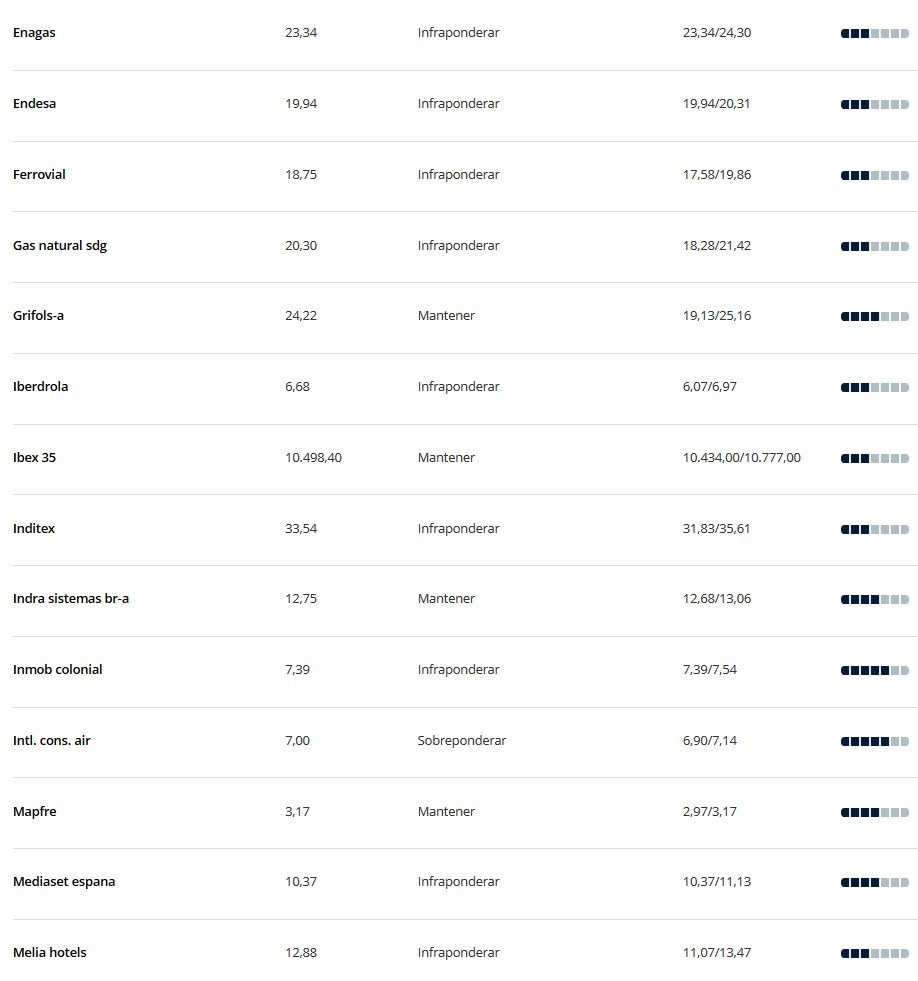Select the Inditex stock name
The image size is (918, 981).
34,529
